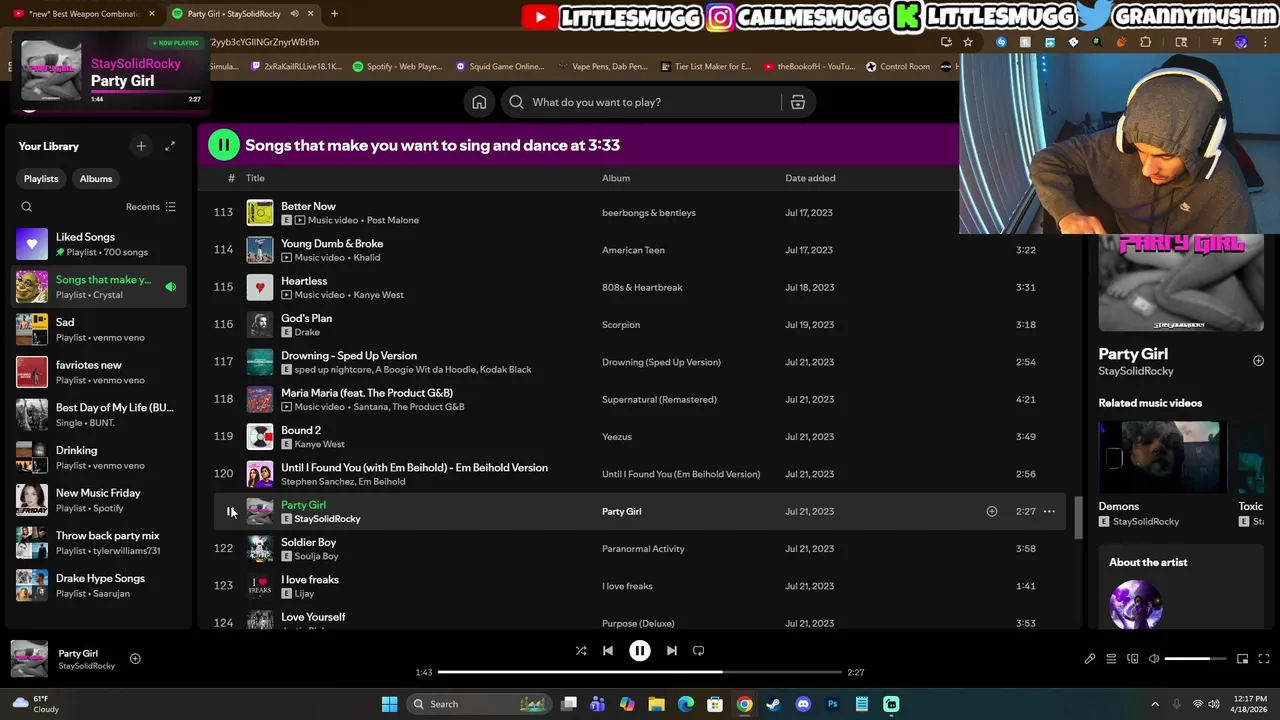The image size is (1280, 720).
Task: Mute the Spotify volume
Action: point(1154,659)
